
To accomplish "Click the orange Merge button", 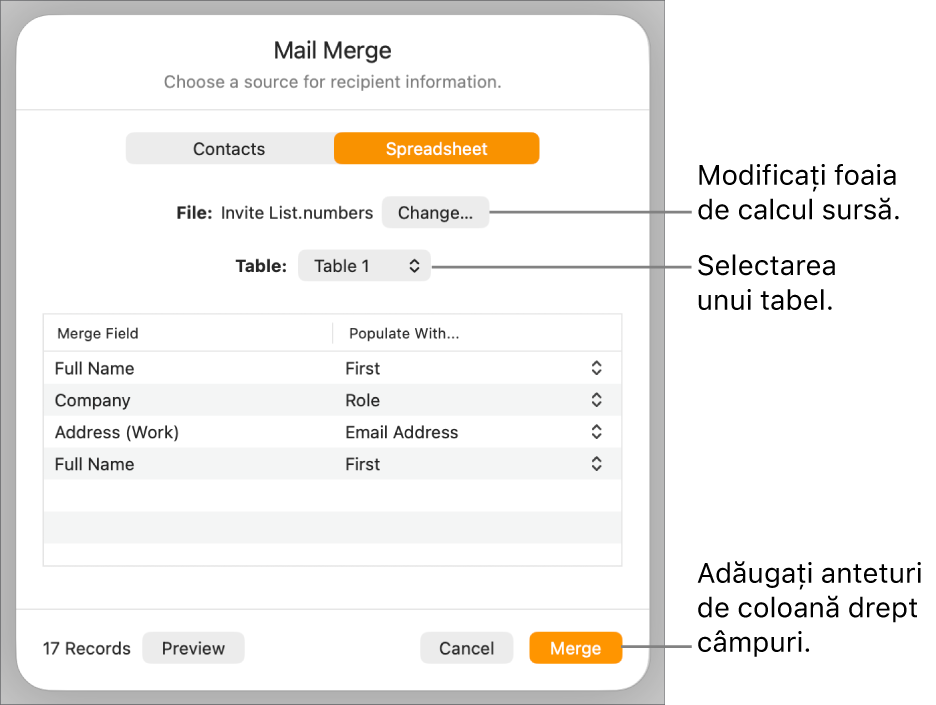I will [x=575, y=648].
